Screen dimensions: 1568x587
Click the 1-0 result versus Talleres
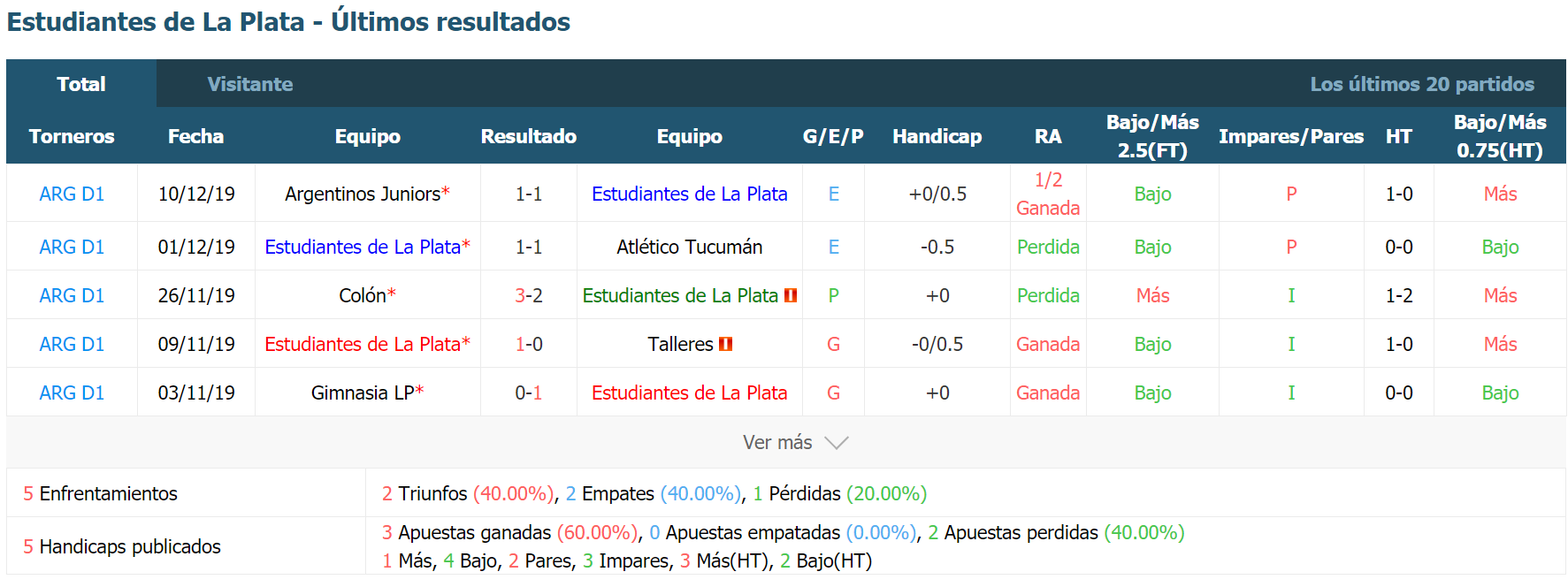click(x=529, y=344)
